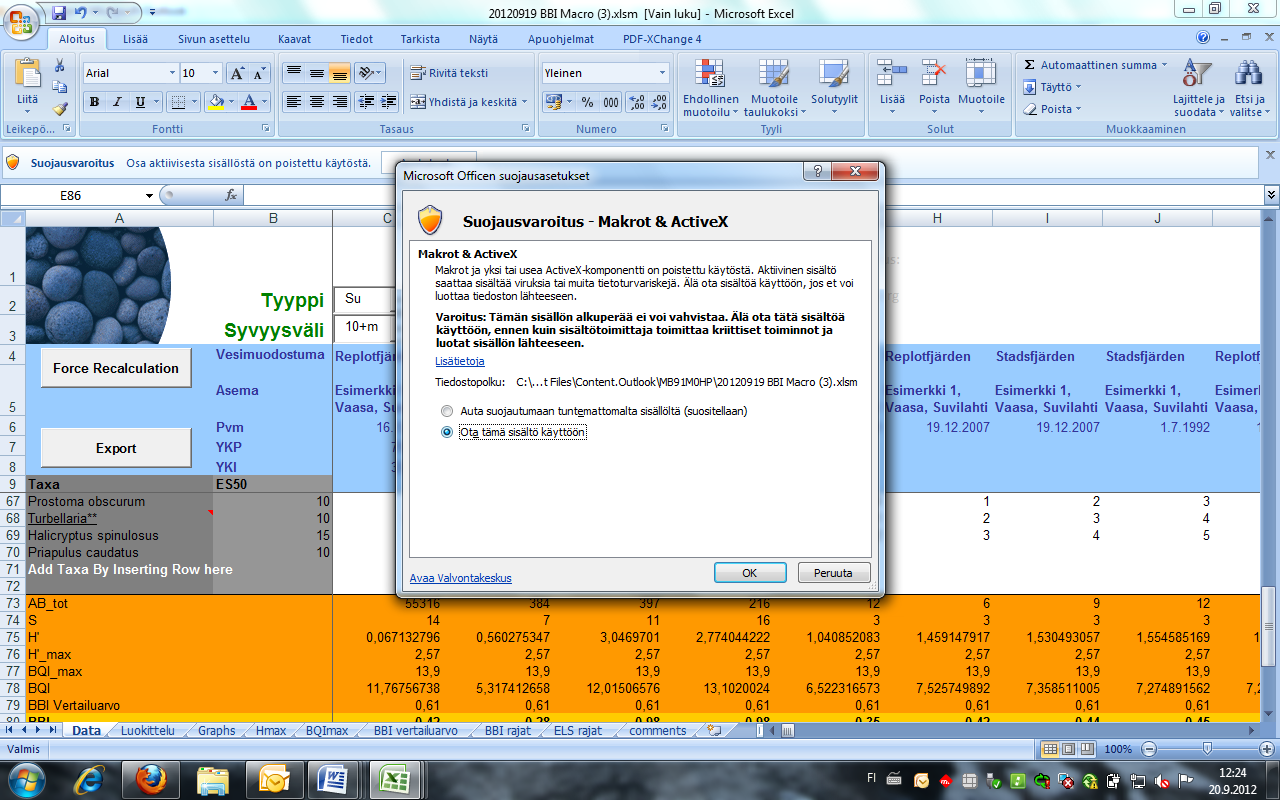Click the Save icon in the Quick Access toolbar
The width and height of the screenshot is (1280, 800).
(x=58, y=13)
